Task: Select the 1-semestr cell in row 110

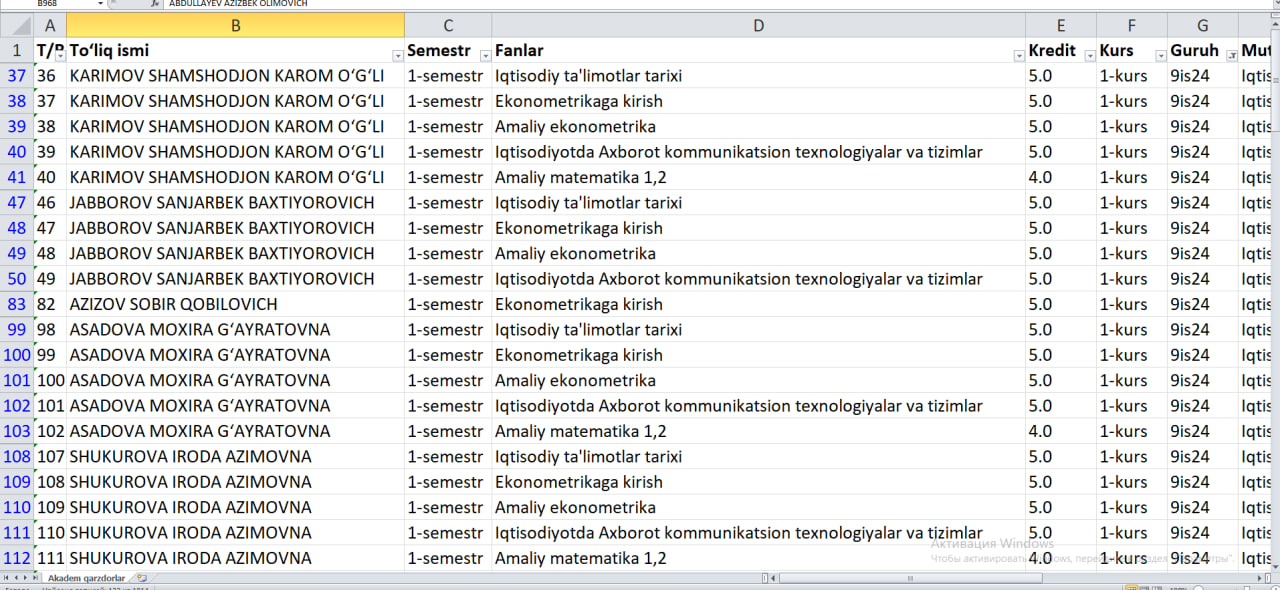Action: [448, 507]
